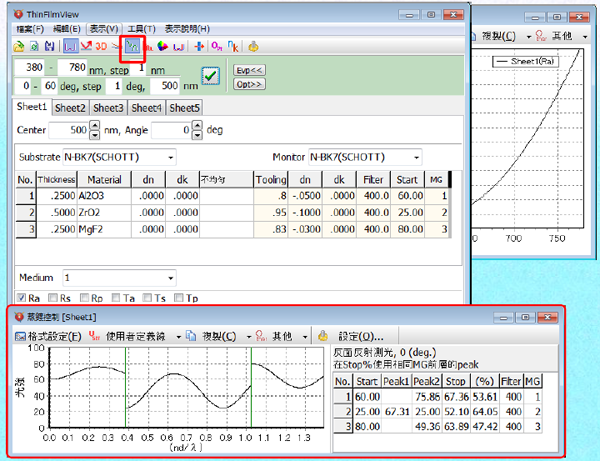Click the highlighted deposition control toolbar icon
Viewport: 600px width, 461px height.
tap(132, 47)
